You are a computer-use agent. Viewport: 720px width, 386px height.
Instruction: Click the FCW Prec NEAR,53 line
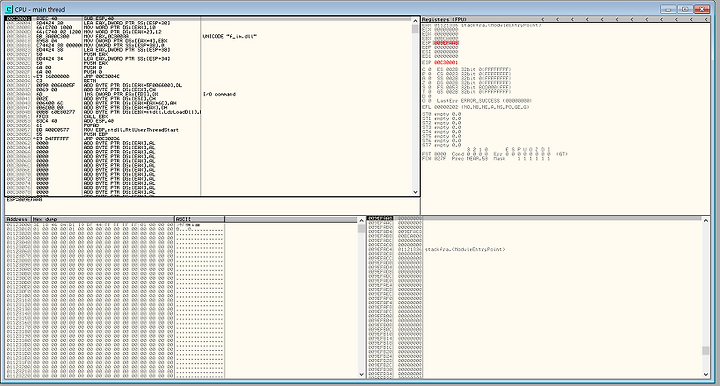pos(486,158)
